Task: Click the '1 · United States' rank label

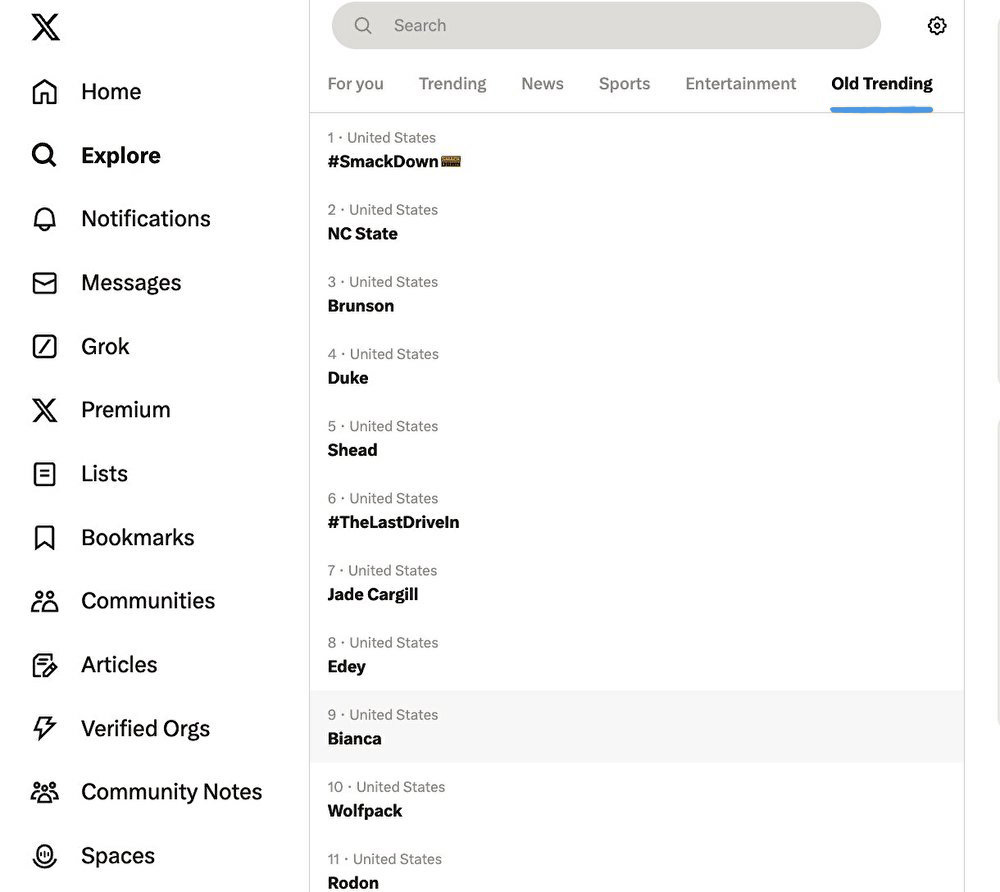Action: tap(381, 138)
